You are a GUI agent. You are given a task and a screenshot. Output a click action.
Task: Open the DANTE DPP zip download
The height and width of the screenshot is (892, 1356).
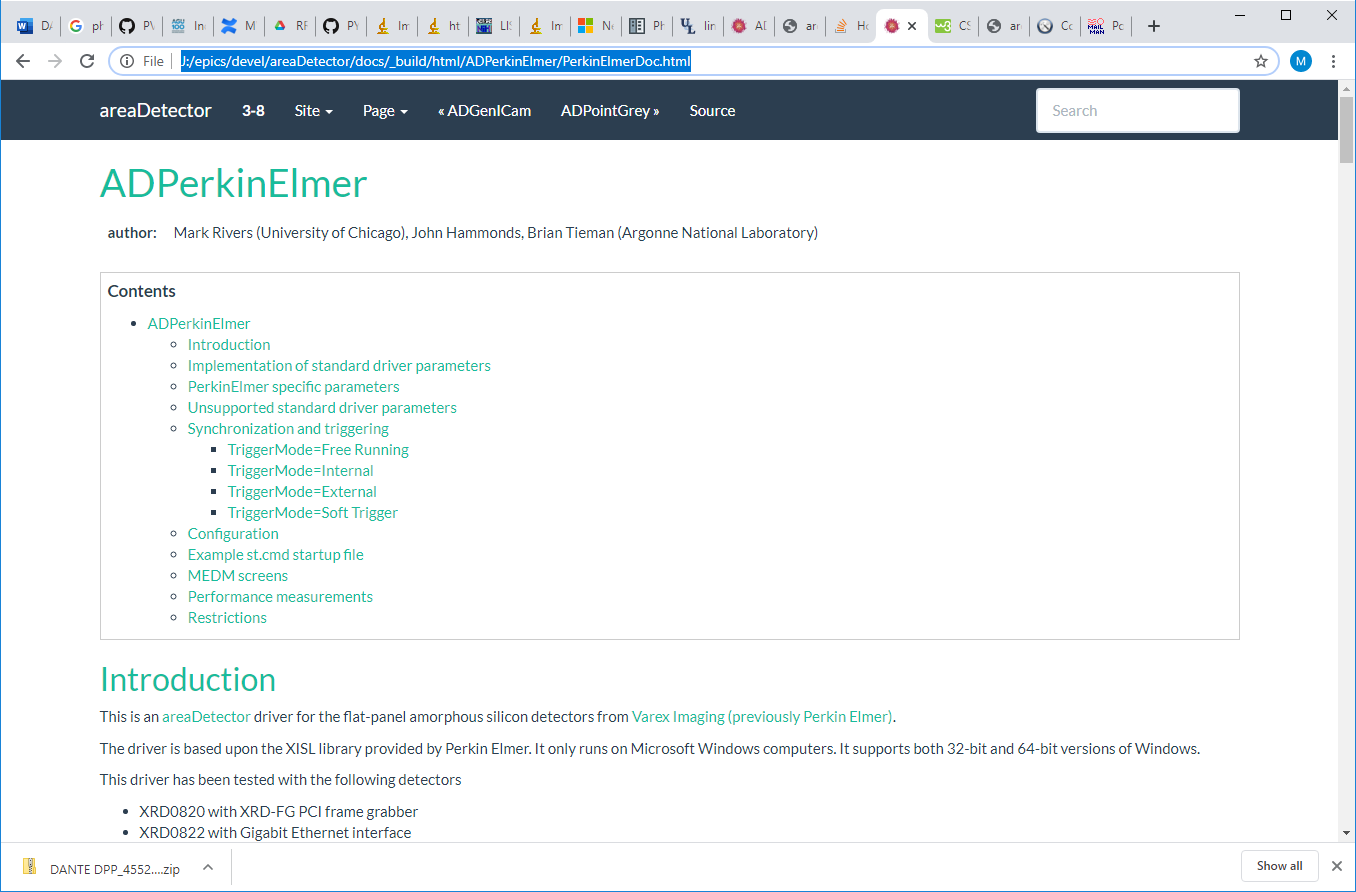coord(115,868)
